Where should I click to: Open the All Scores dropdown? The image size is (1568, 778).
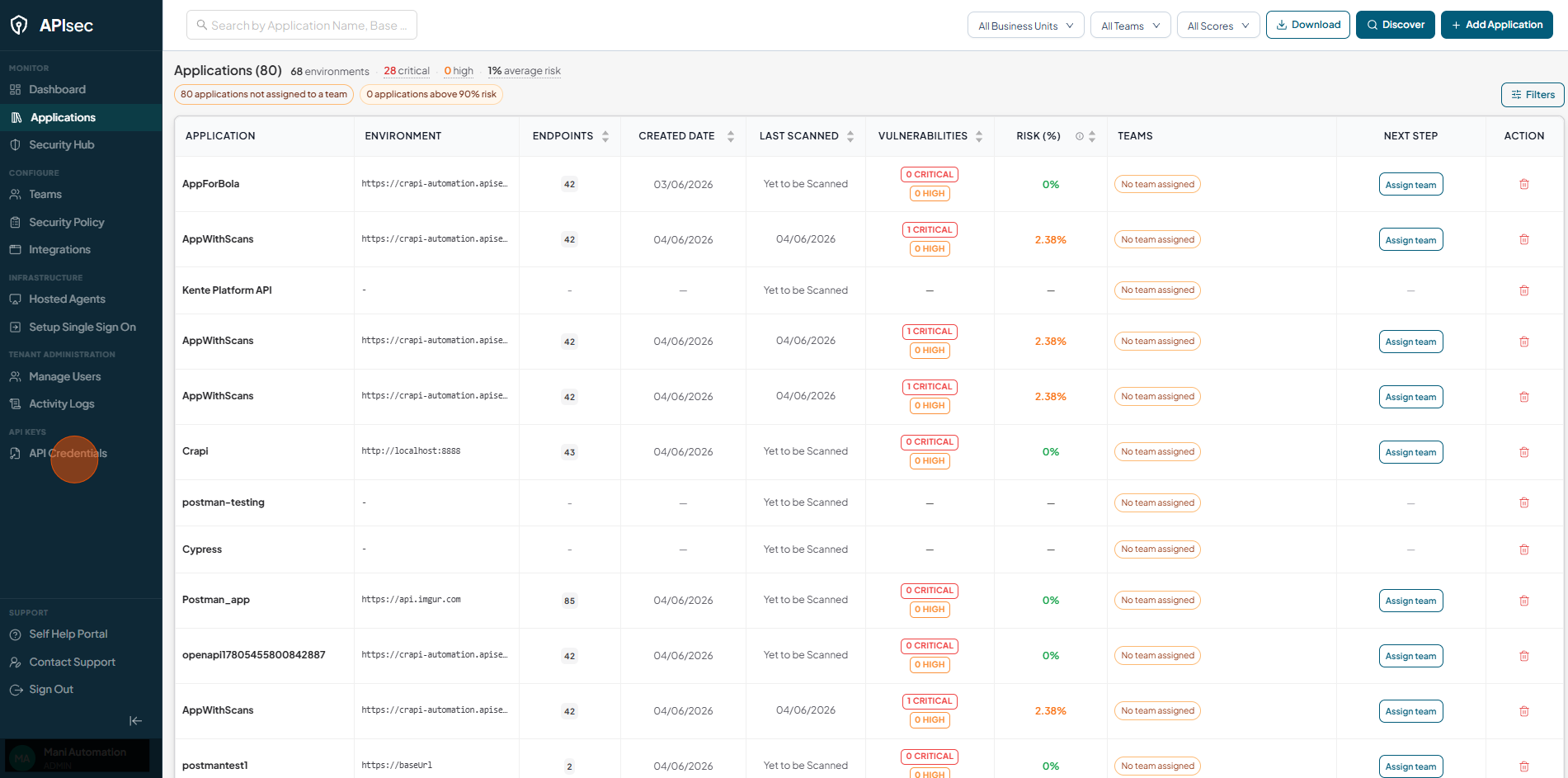pos(1218,26)
